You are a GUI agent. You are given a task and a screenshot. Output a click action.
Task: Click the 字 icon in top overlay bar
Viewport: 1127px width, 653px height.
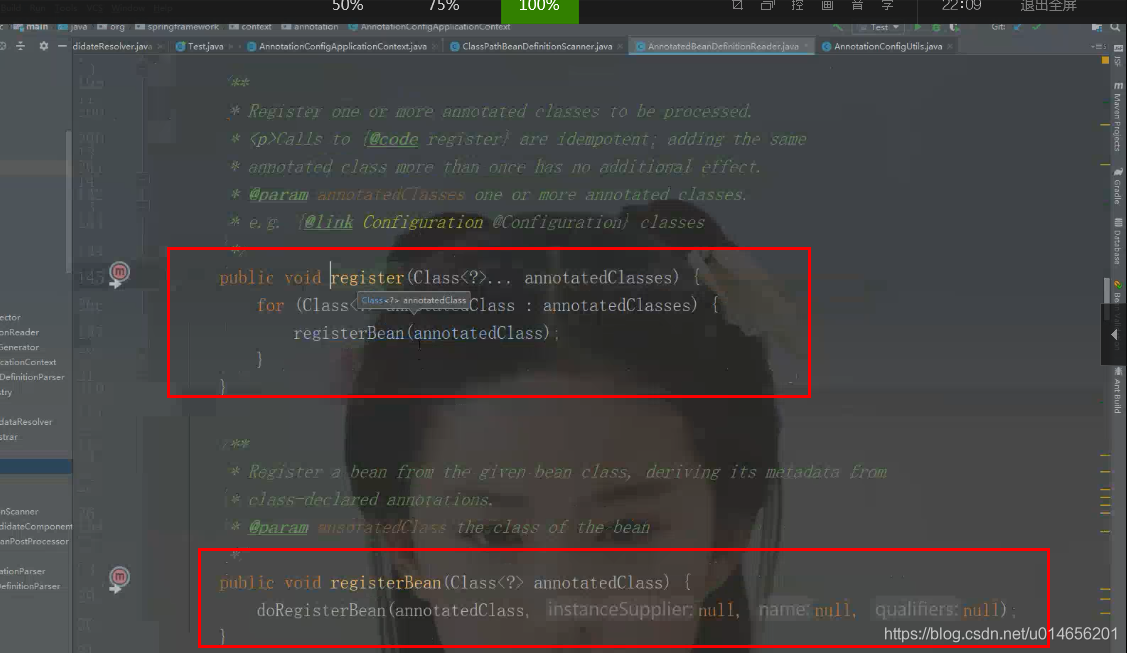tap(888, 6)
